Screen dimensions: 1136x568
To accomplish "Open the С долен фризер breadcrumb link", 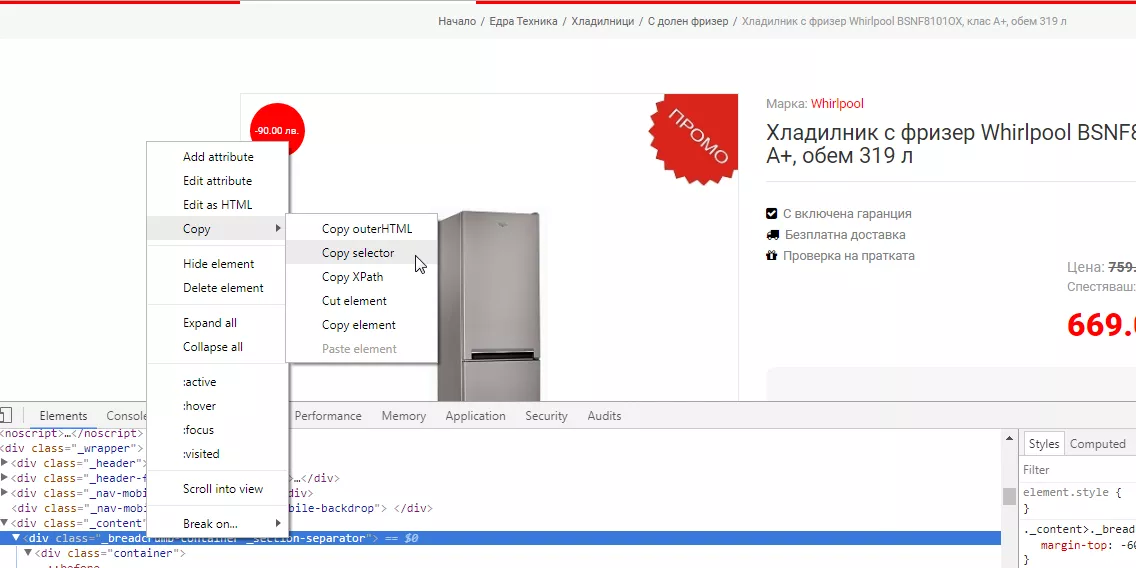I will 688,21.
